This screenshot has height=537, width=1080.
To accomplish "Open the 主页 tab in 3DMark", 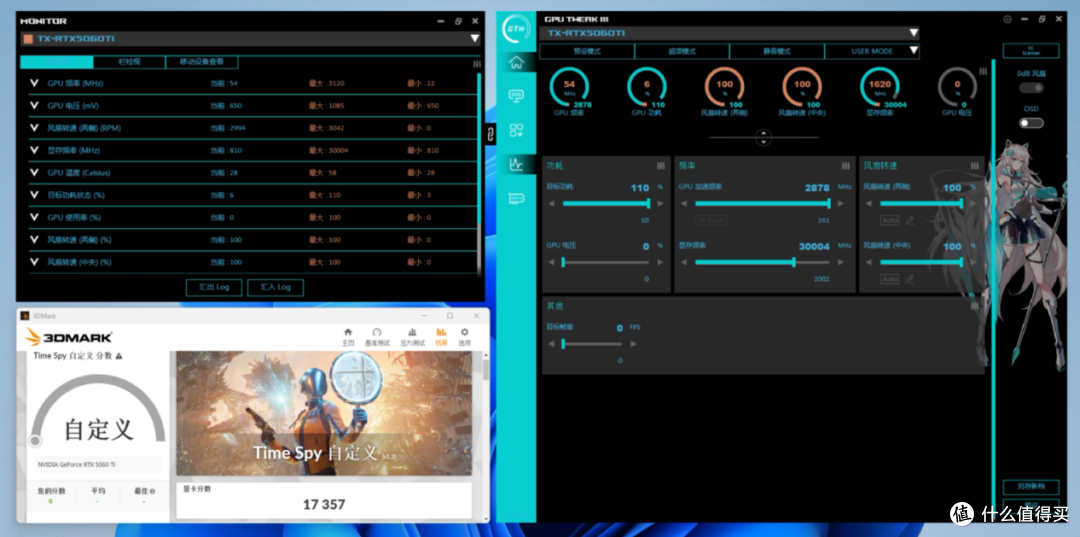I will 348,337.
